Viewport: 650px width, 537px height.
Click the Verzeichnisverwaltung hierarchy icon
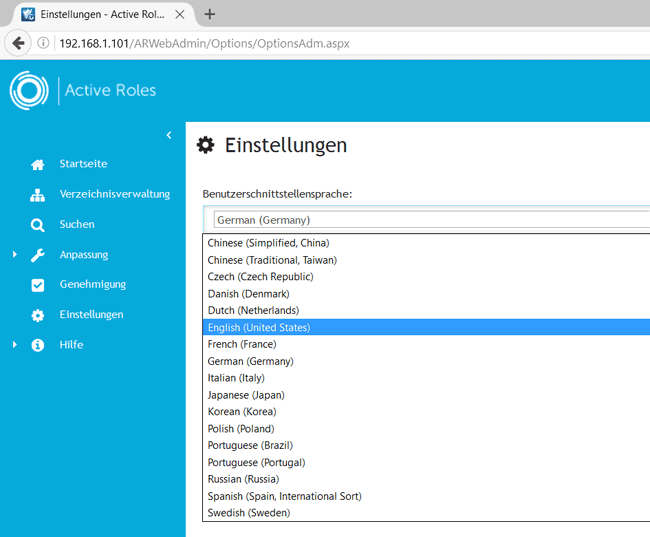(x=38, y=195)
